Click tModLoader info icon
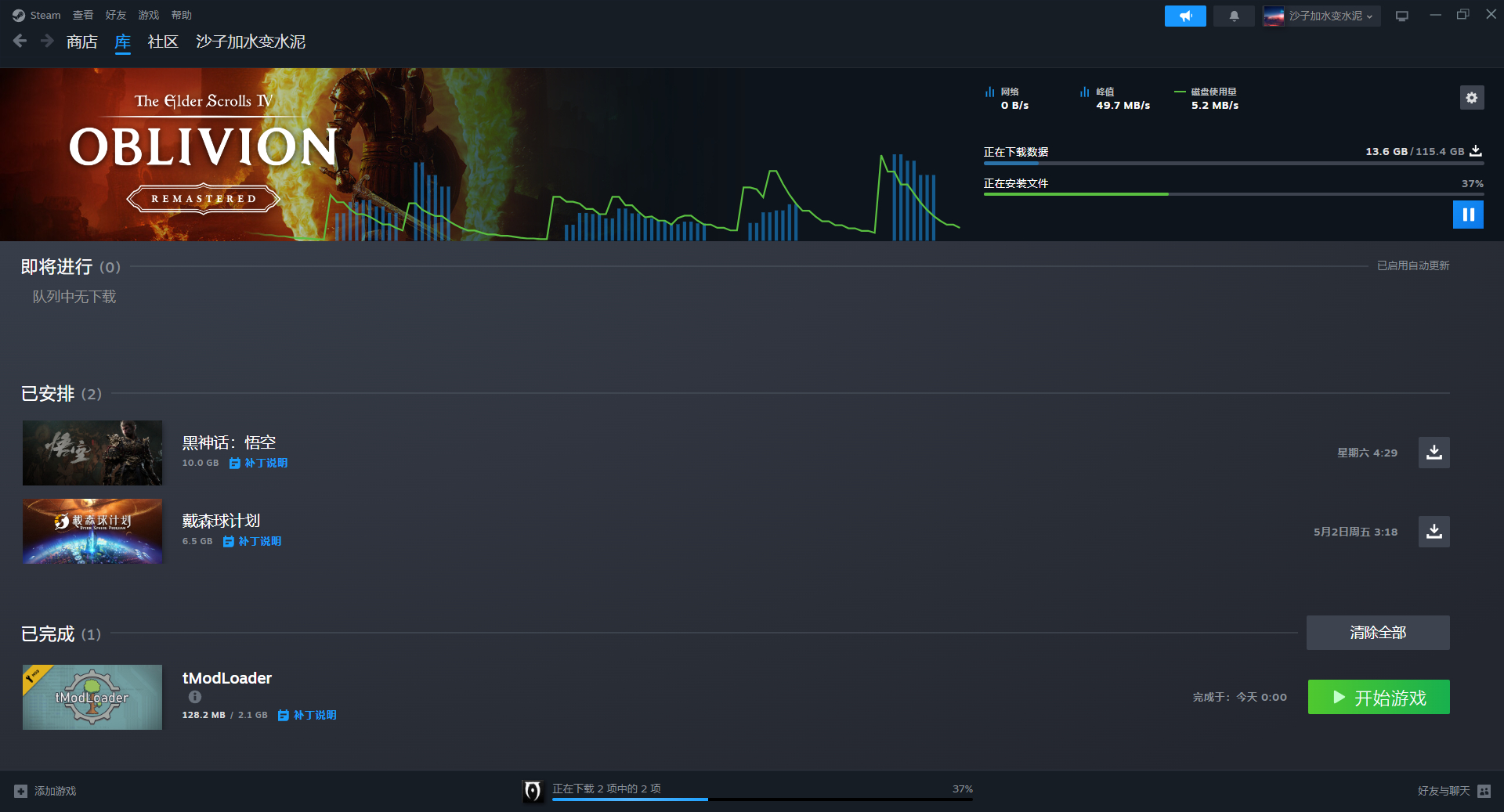 pyautogui.click(x=195, y=697)
